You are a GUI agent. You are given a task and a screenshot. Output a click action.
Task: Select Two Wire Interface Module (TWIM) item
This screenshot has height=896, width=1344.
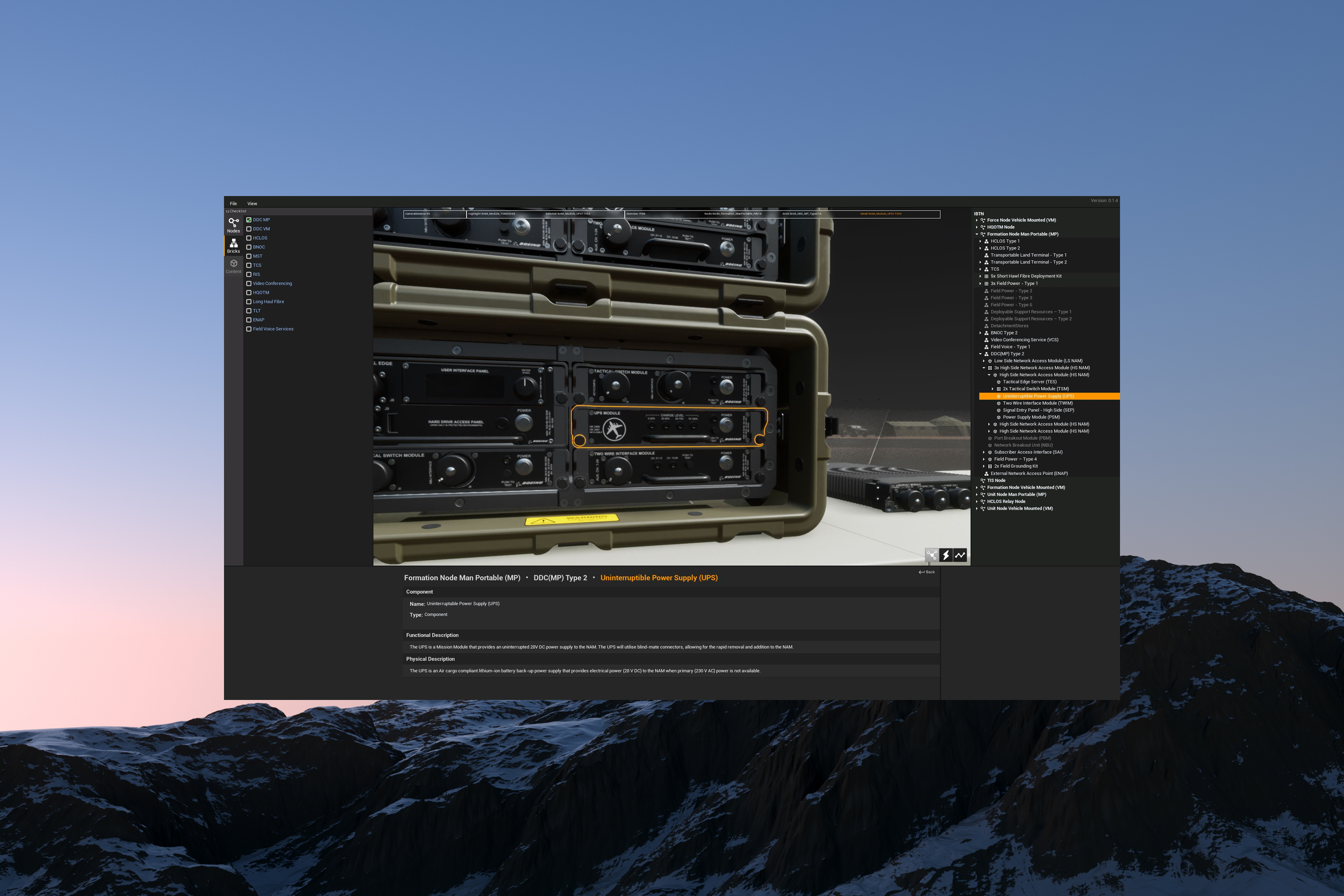(x=1037, y=404)
